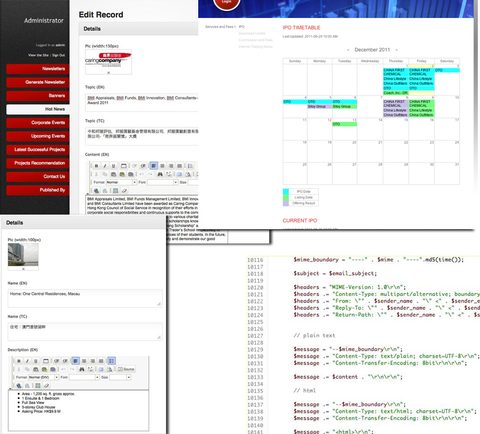Click the purple Offering Result legend swatch

tap(286, 203)
